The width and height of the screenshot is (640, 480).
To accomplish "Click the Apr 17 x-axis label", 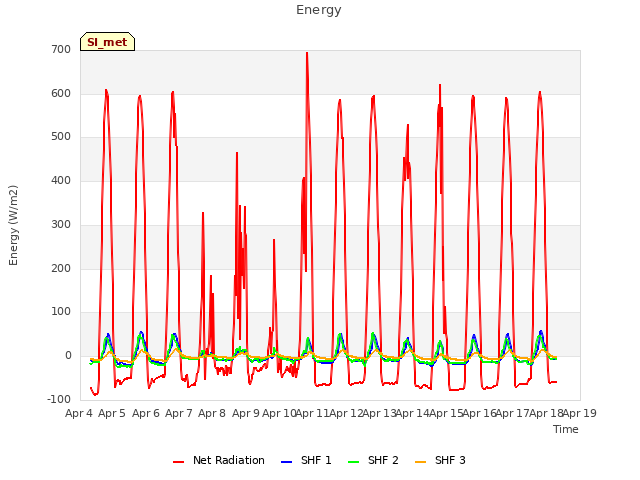I will [x=513, y=413].
